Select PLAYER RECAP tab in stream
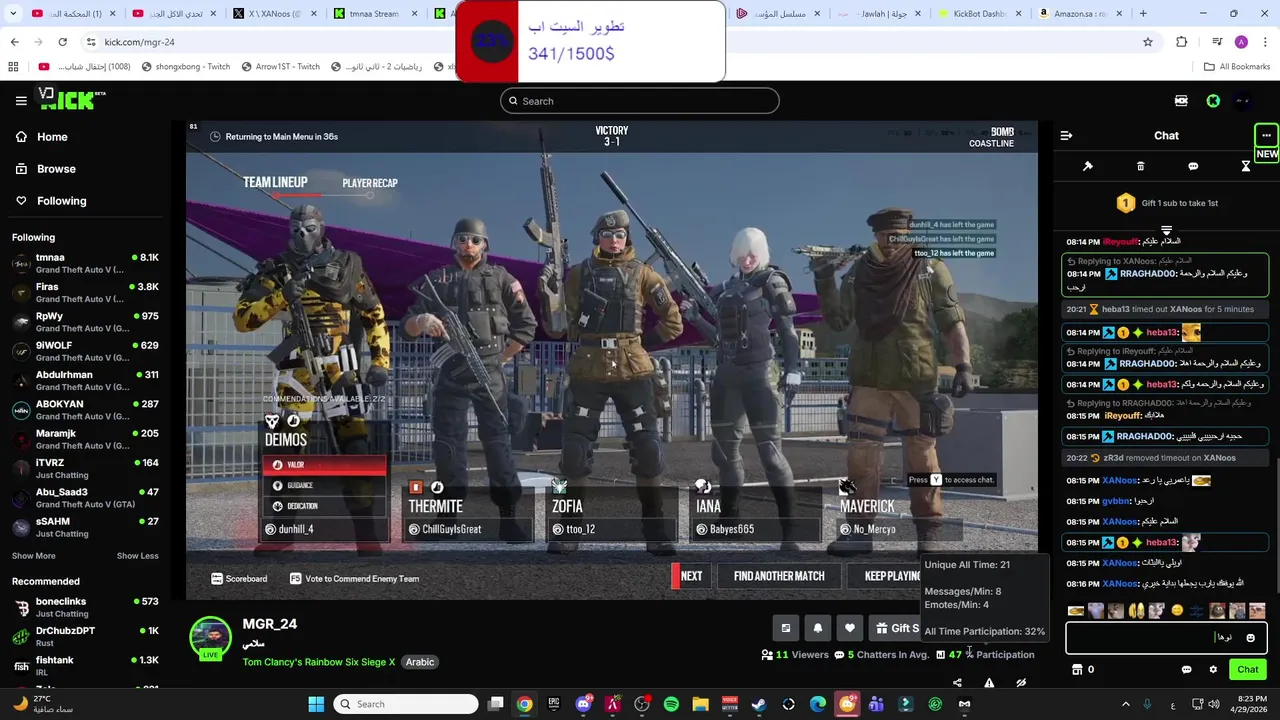Screen dimensions: 1280x720 coord(370,183)
